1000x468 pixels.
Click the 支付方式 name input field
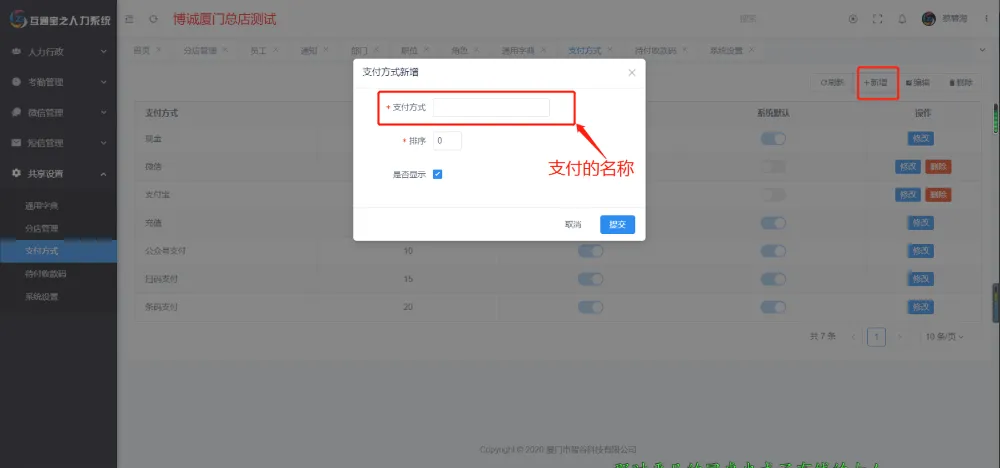[491, 107]
